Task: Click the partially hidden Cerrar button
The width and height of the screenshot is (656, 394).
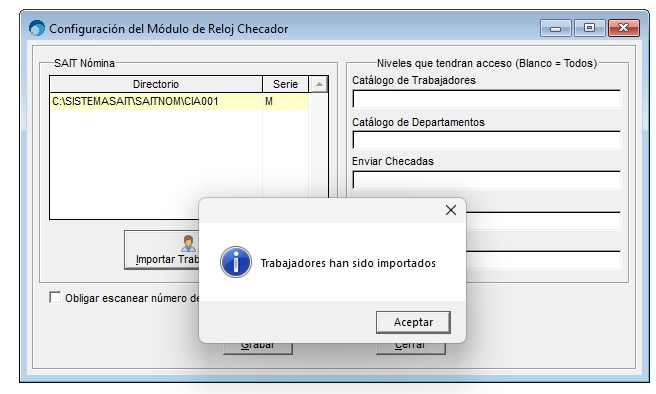Action: [x=410, y=348]
